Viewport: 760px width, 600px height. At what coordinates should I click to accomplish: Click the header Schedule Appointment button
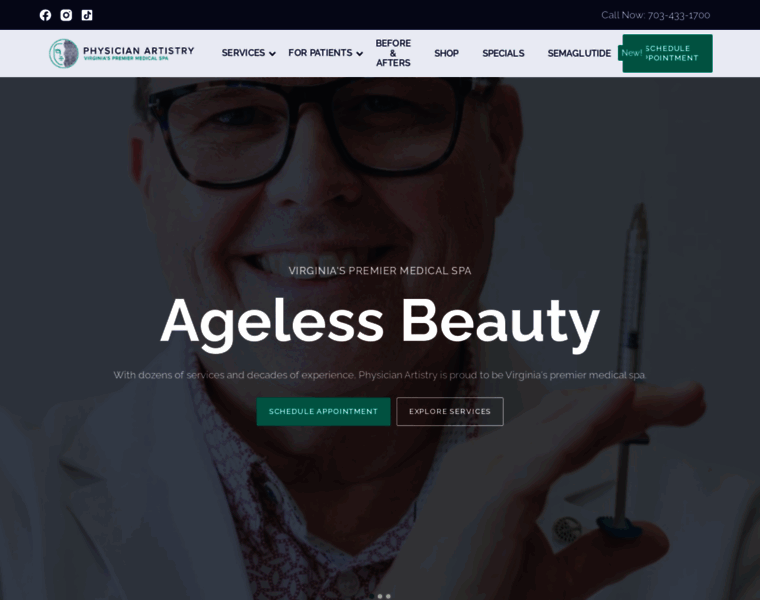(x=668, y=53)
